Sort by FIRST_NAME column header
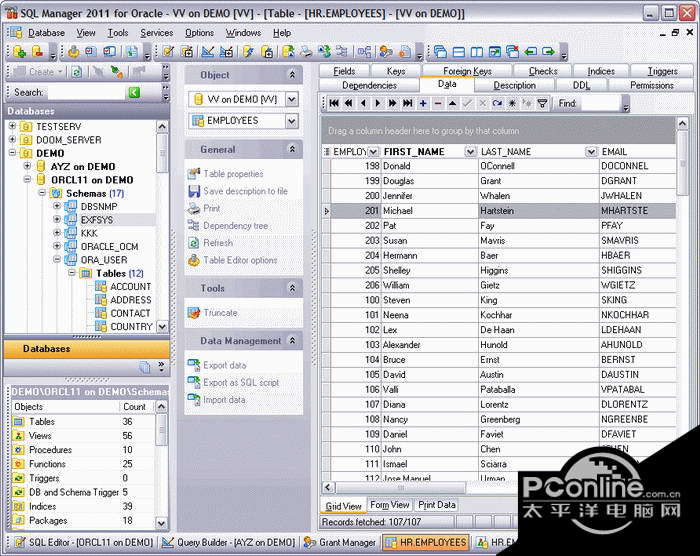 (x=414, y=152)
